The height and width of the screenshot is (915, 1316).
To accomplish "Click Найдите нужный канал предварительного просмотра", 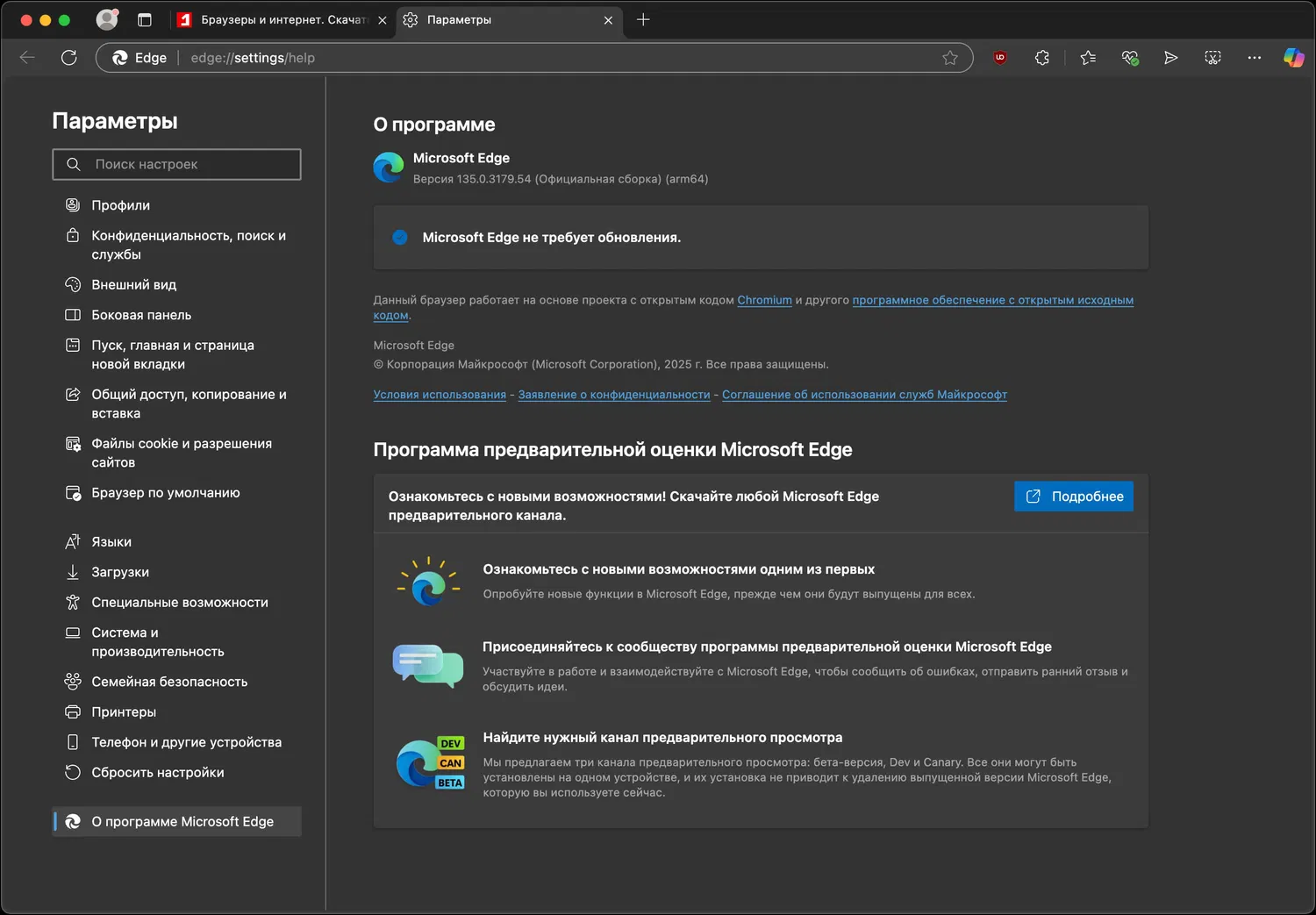I will [x=662, y=738].
